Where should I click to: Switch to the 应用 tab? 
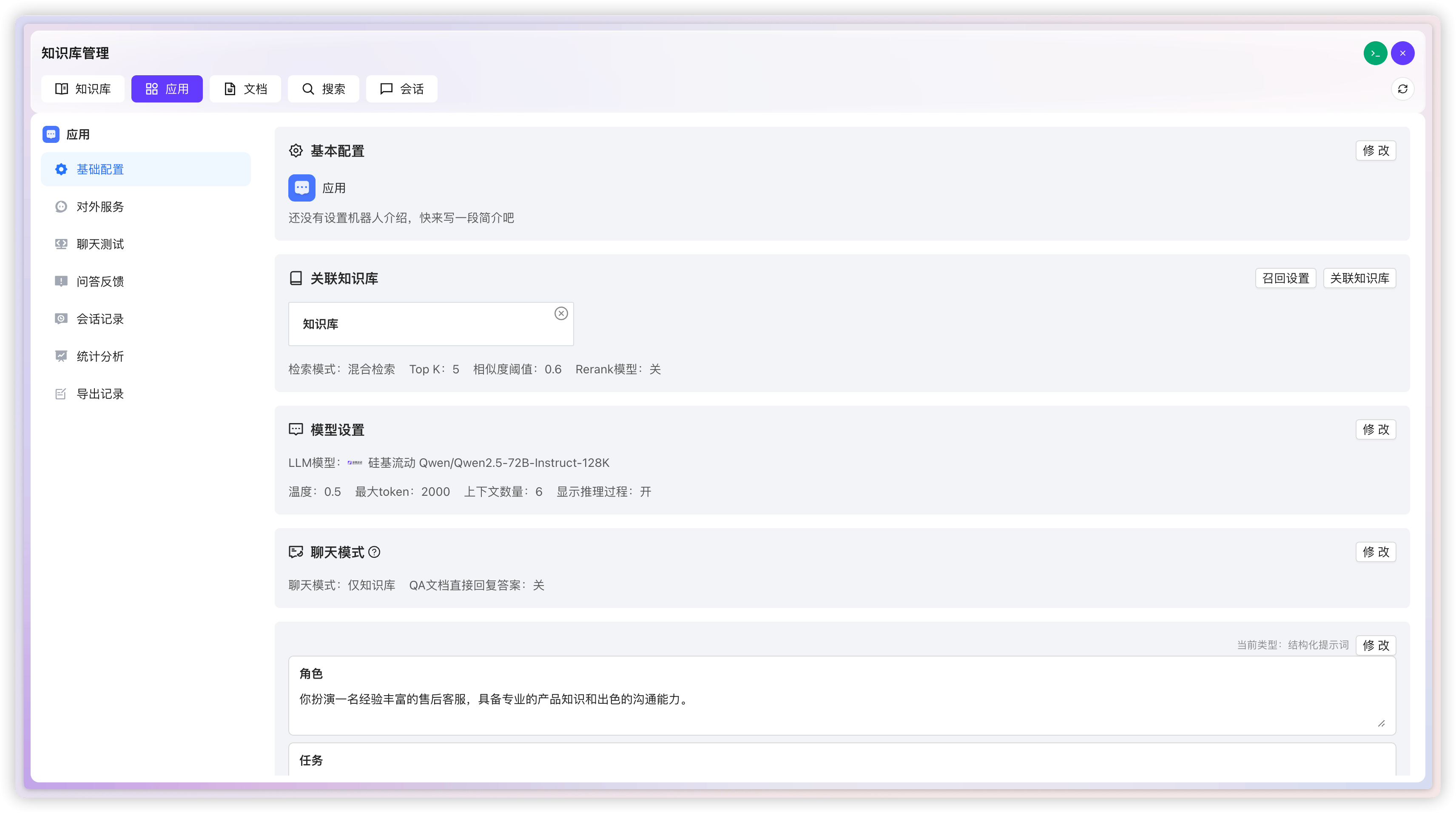coord(167,89)
